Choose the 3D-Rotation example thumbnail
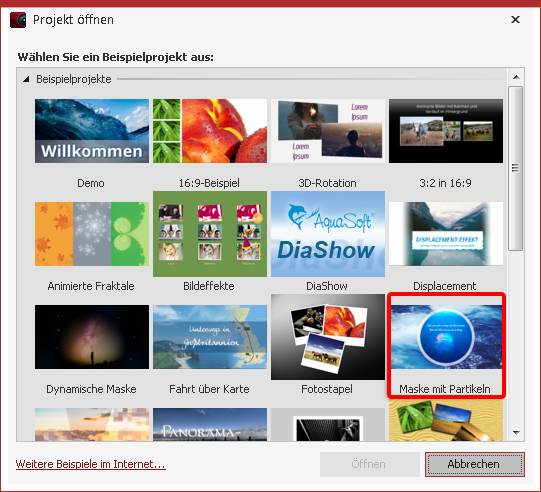541x492 pixels. pos(328,131)
